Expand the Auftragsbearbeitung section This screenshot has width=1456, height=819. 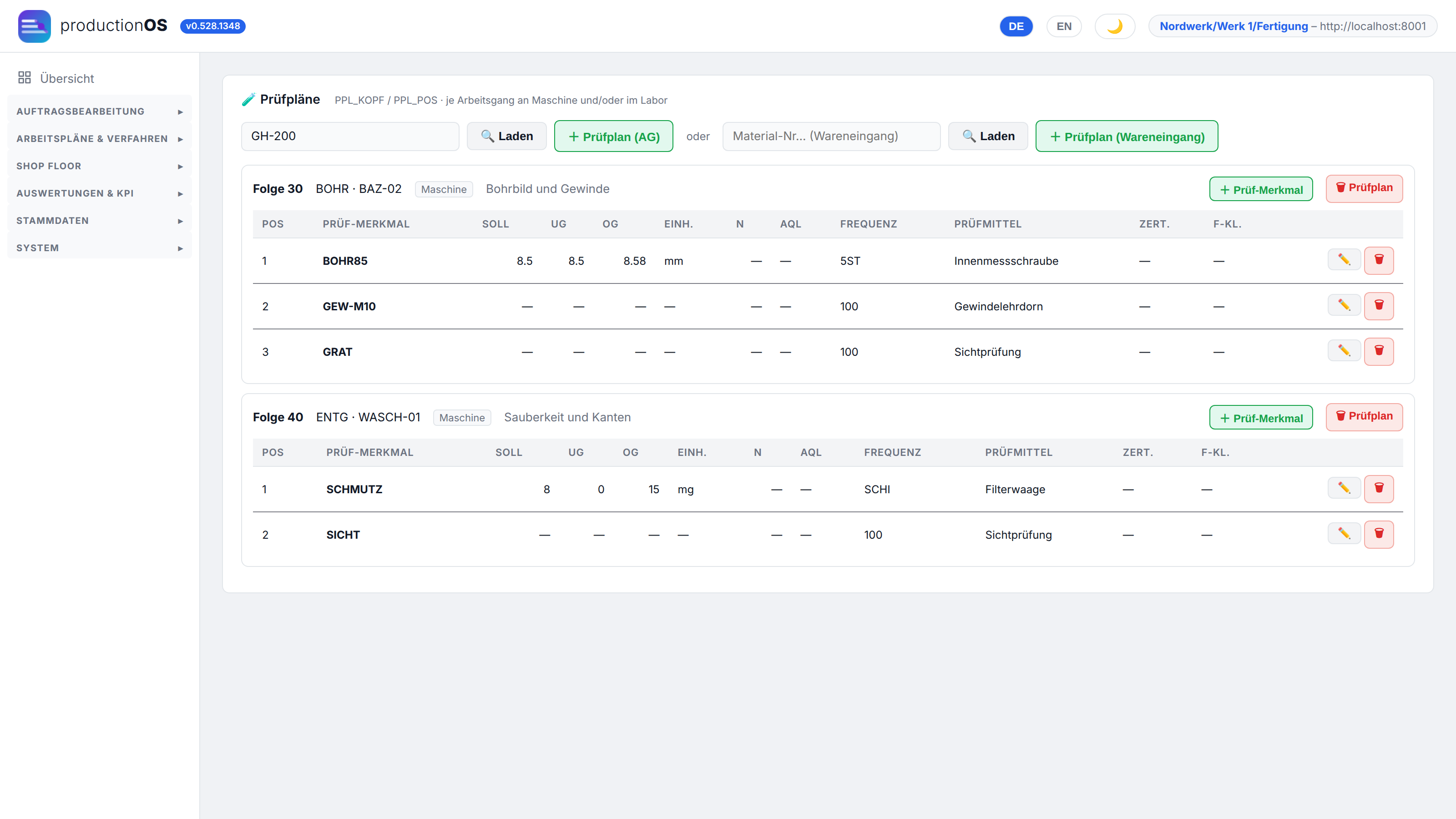coord(100,111)
